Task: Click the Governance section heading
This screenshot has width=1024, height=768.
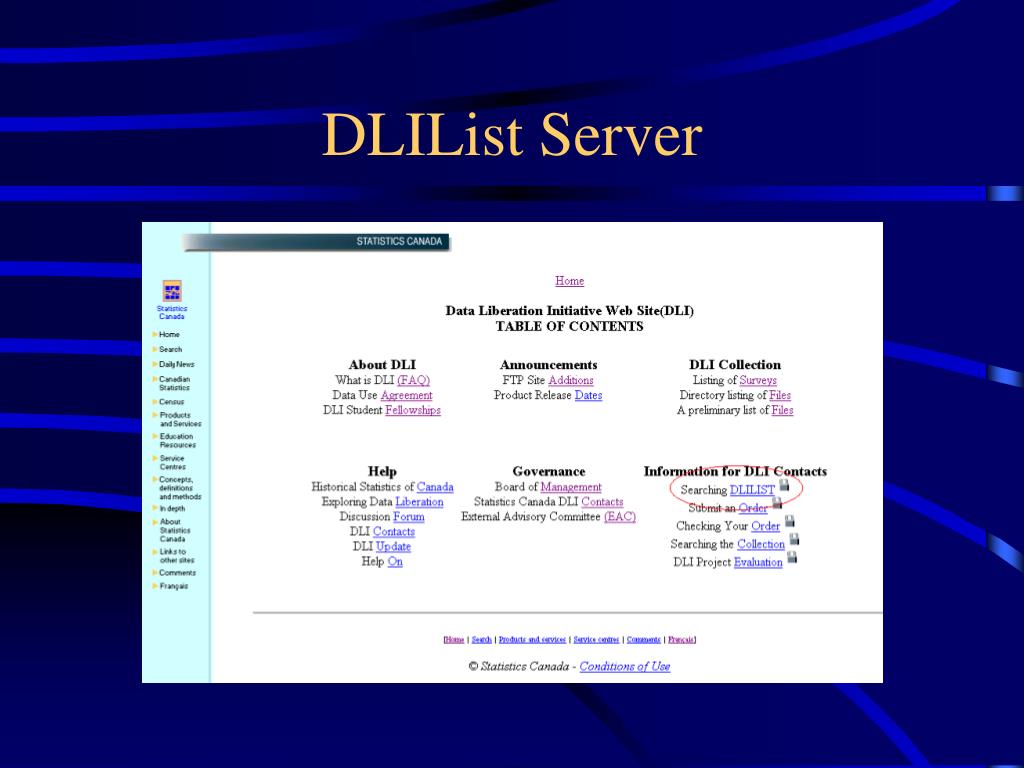Action: (549, 472)
